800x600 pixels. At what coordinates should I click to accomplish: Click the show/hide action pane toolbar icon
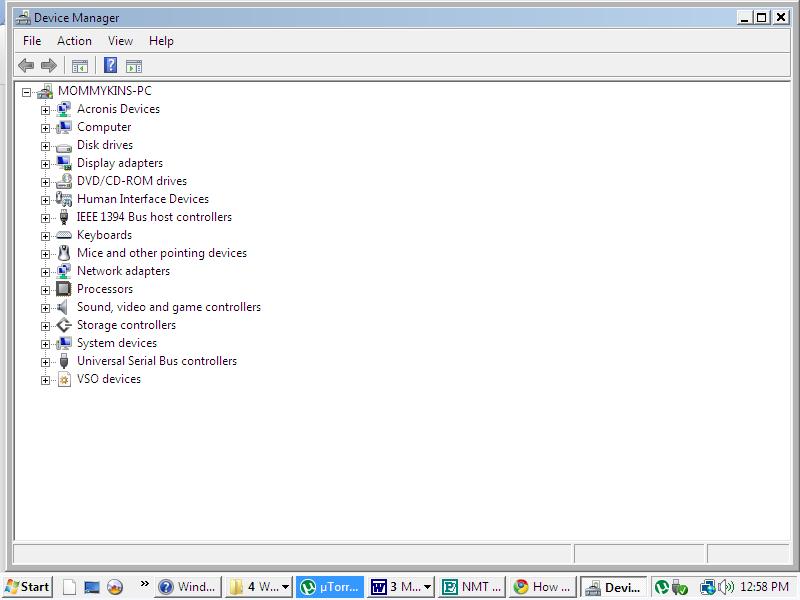tap(134, 66)
